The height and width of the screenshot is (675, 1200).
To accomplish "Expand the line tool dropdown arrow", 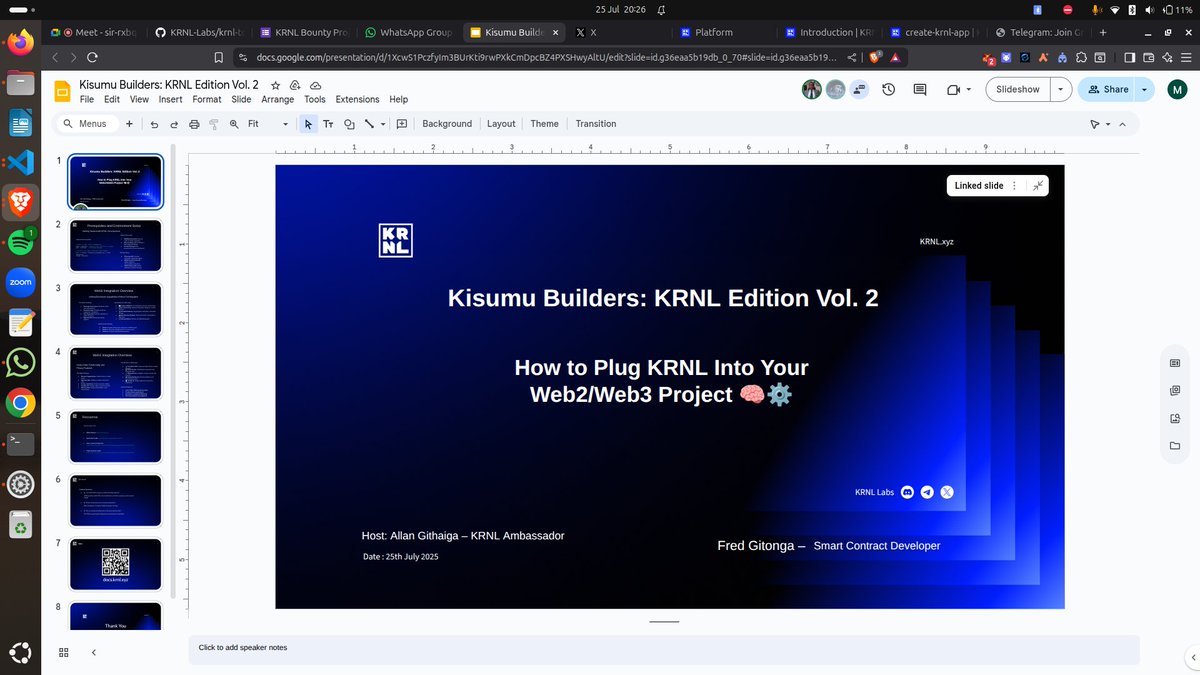I will (x=383, y=124).
